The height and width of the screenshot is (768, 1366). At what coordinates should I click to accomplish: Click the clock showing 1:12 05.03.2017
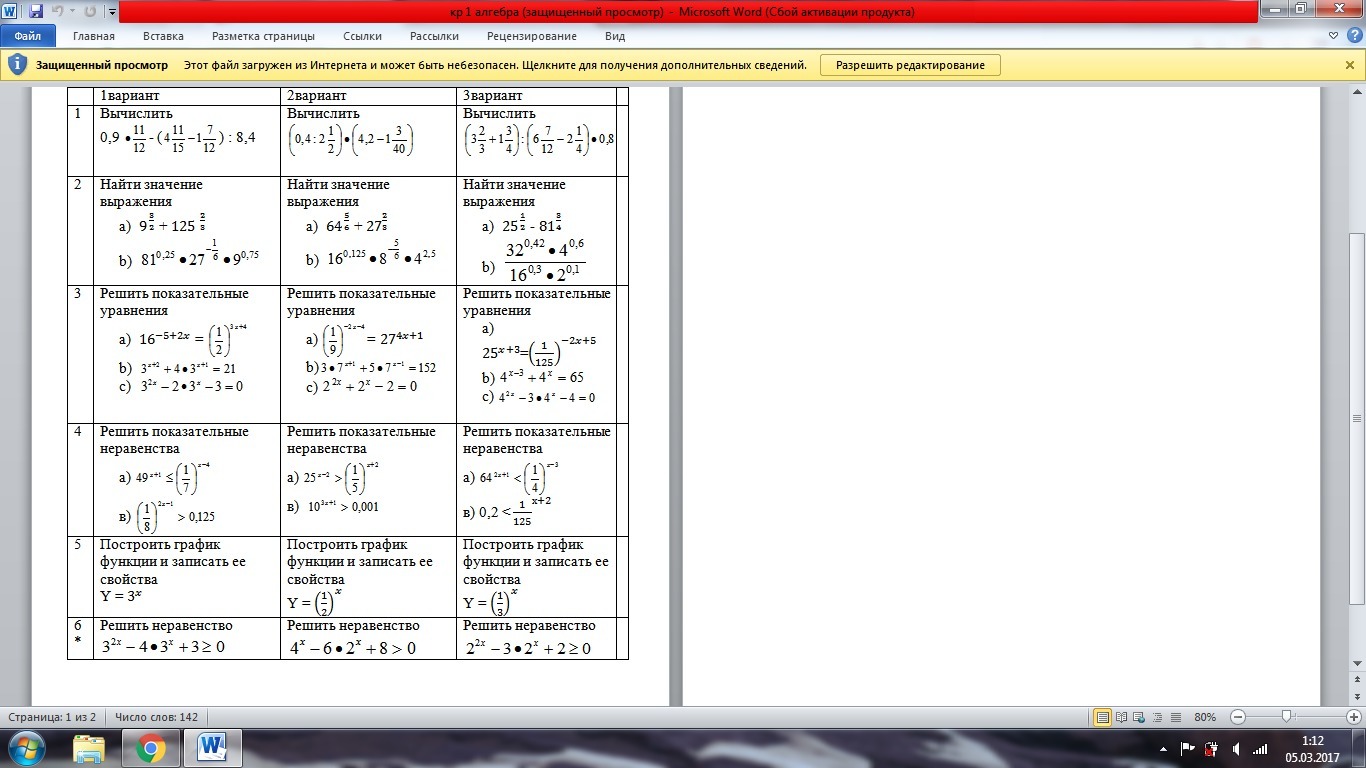tap(1312, 748)
